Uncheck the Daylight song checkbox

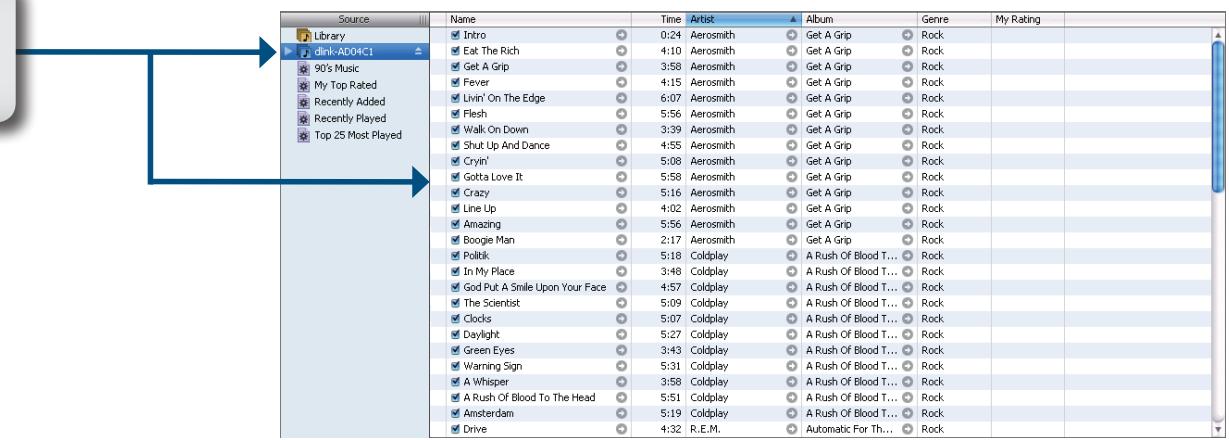point(456,335)
